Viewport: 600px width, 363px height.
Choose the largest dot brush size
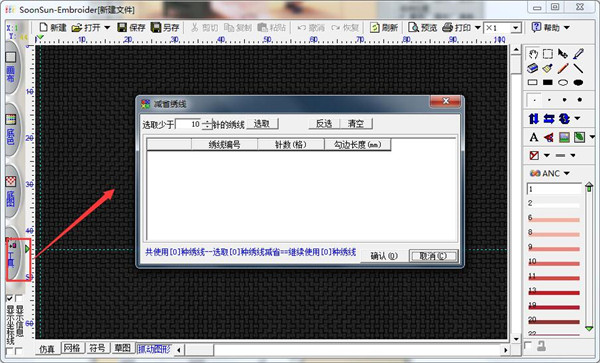click(x=580, y=100)
